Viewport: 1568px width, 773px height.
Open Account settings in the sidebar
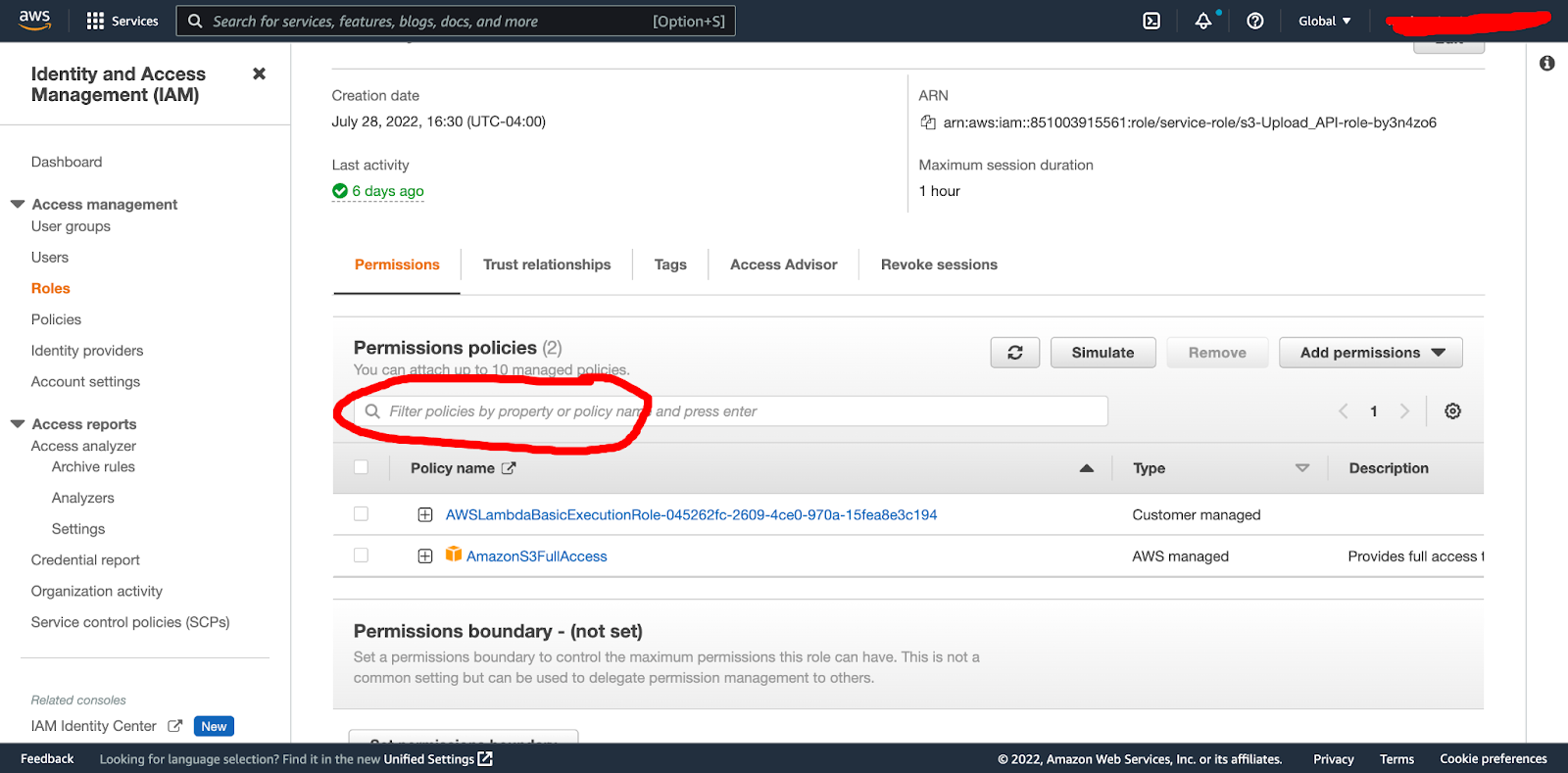85,382
